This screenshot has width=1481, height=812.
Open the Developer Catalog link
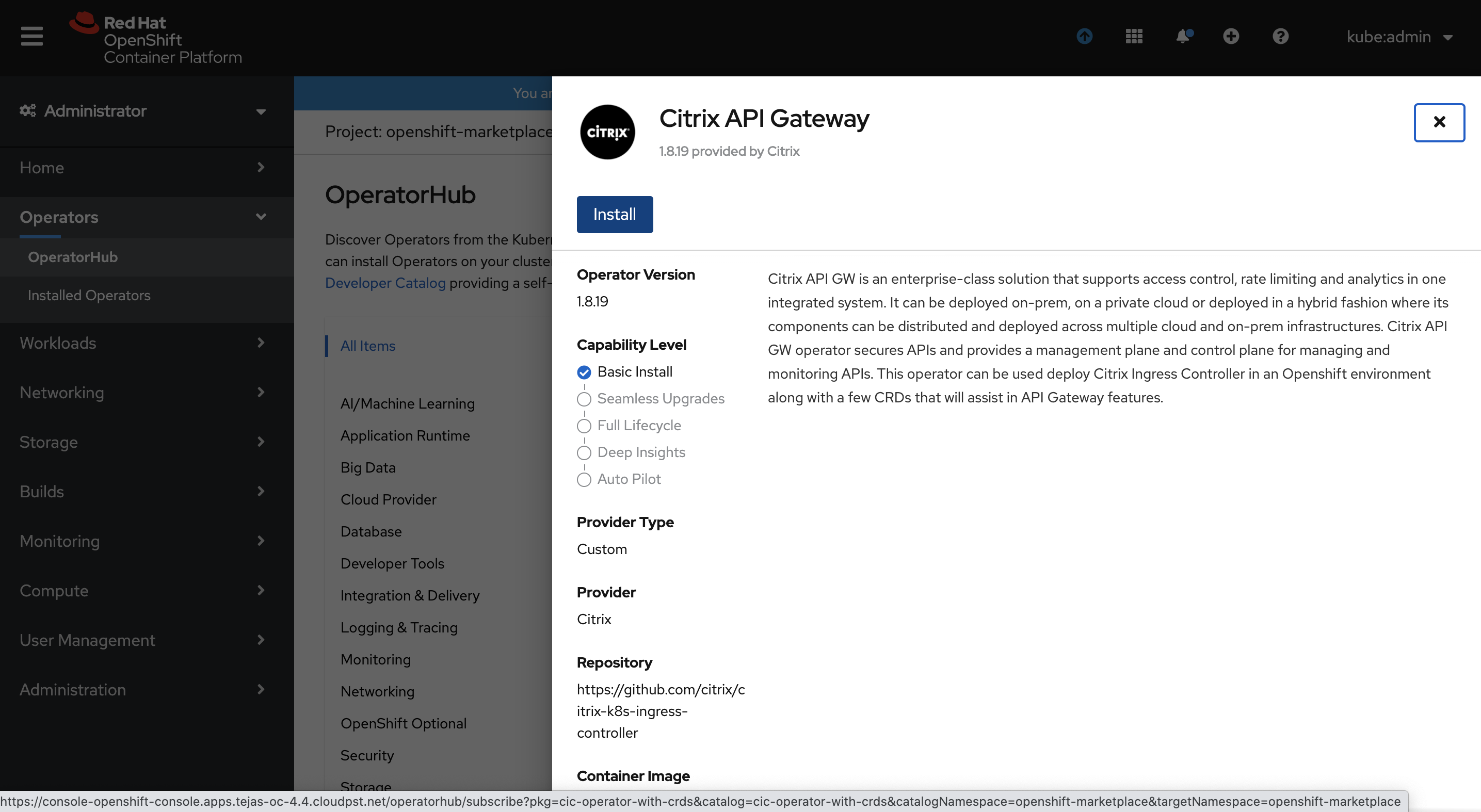click(384, 283)
